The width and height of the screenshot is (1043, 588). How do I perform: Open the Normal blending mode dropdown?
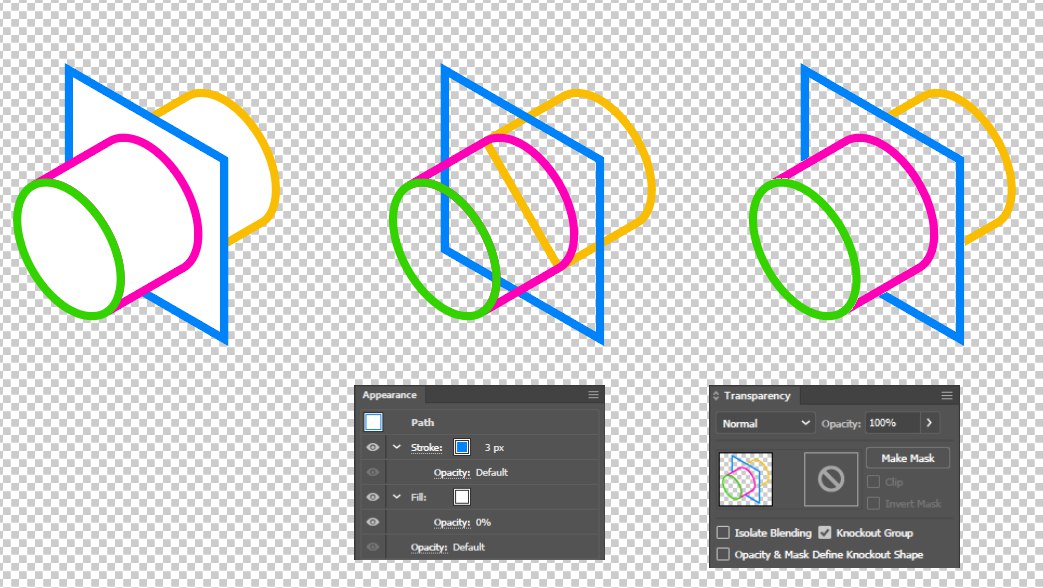766,423
